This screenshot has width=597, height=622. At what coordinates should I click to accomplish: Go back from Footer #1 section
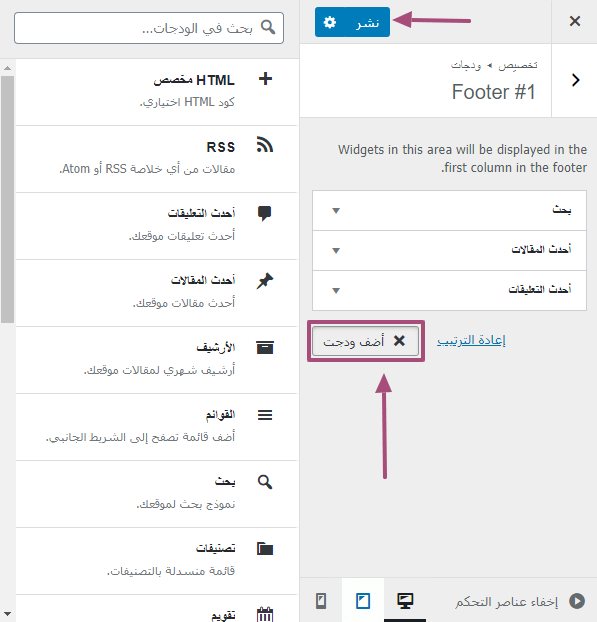tap(575, 80)
